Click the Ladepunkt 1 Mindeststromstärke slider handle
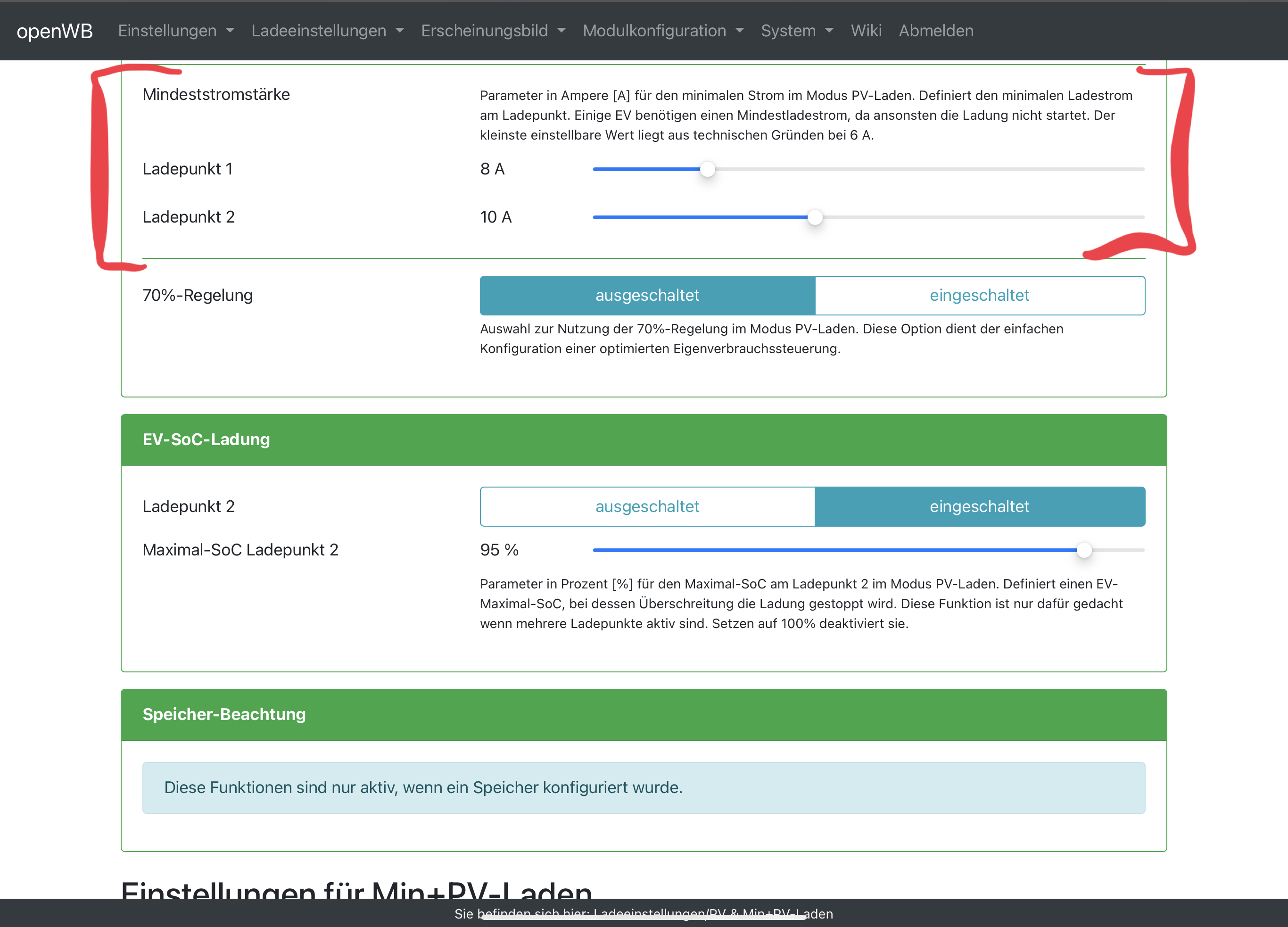The height and width of the screenshot is (927, 1288). 707,169
